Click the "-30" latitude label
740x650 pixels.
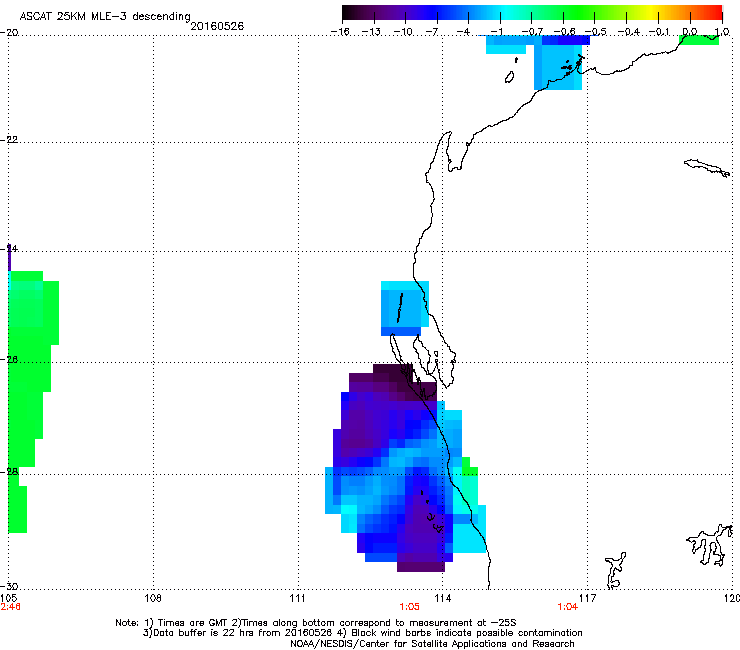pyautogui.click(x=9, y=586)
